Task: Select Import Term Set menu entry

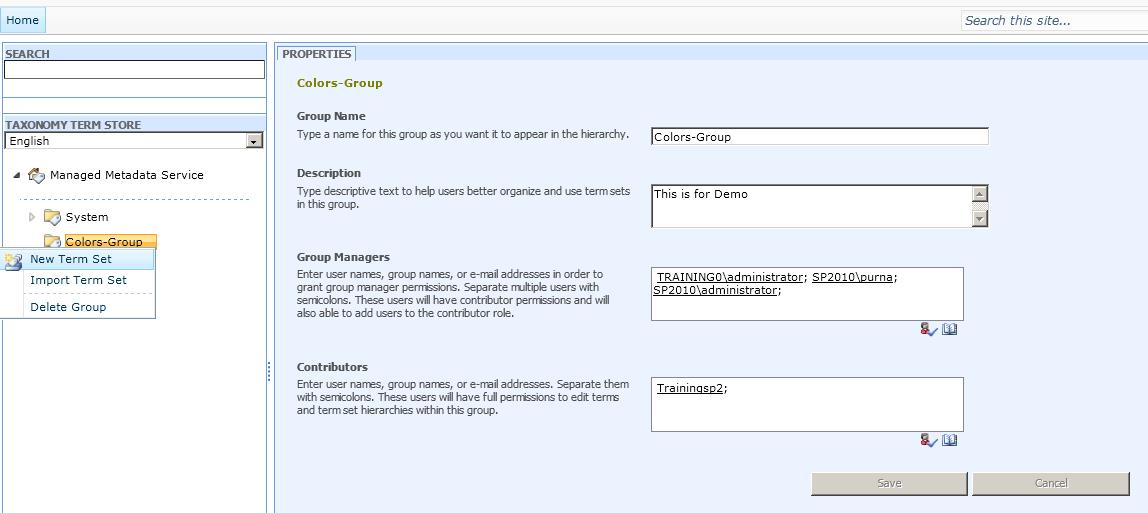Action: (78, 280)
